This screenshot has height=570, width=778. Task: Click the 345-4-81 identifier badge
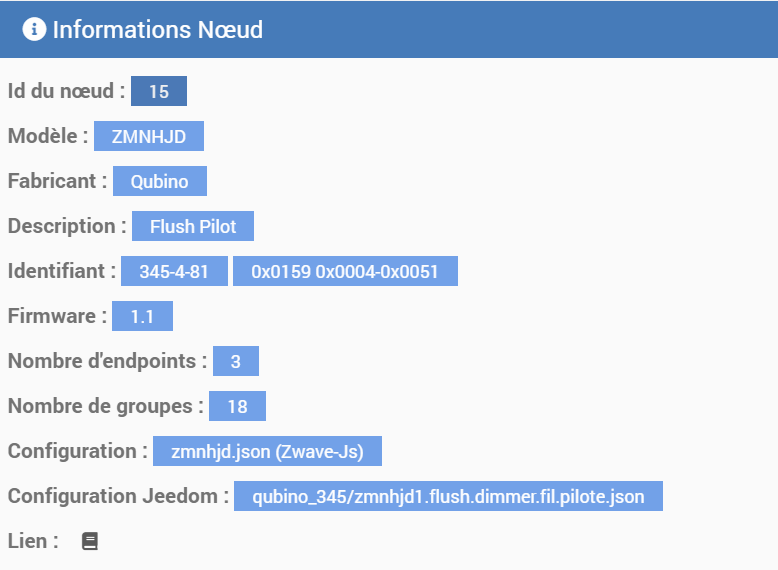tap(174, 271)
